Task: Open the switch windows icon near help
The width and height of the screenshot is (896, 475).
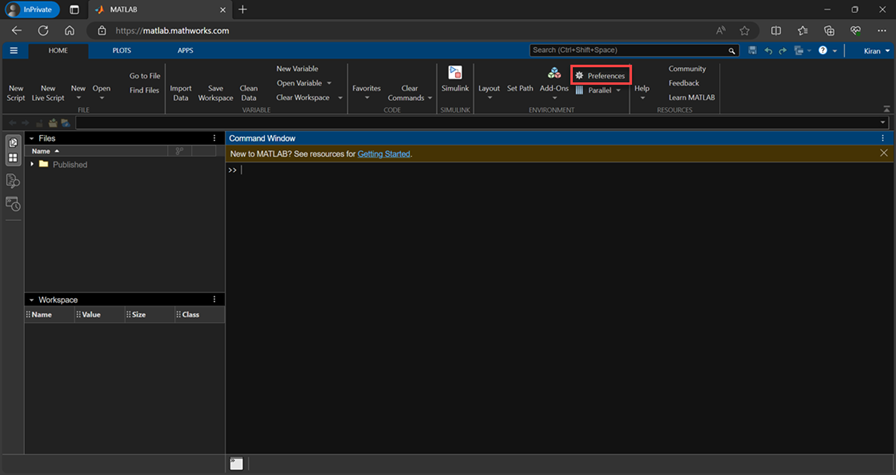Action: coord(799,51)
